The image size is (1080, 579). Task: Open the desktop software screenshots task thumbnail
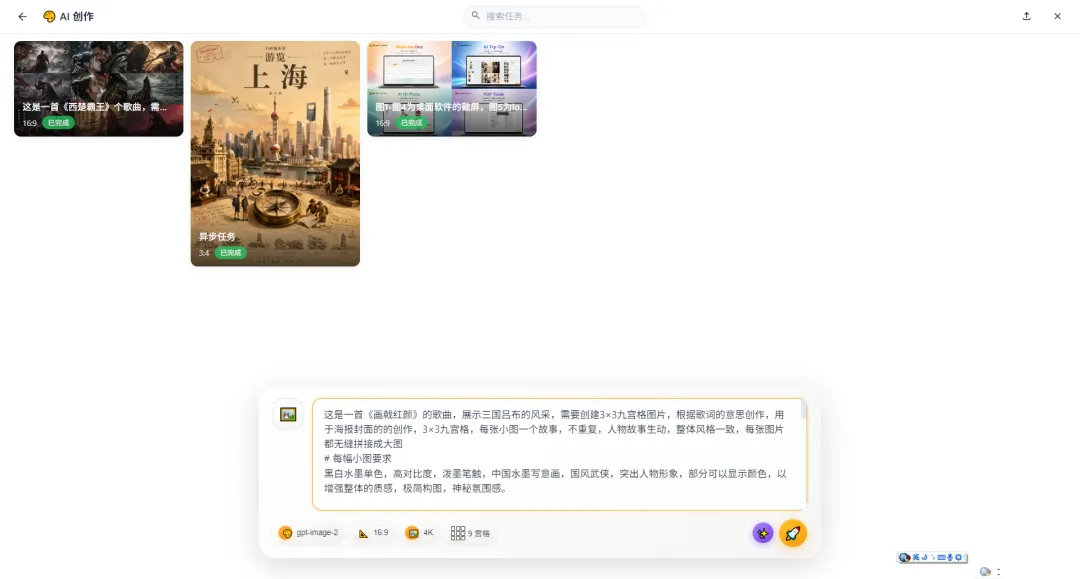coord(452,88)
